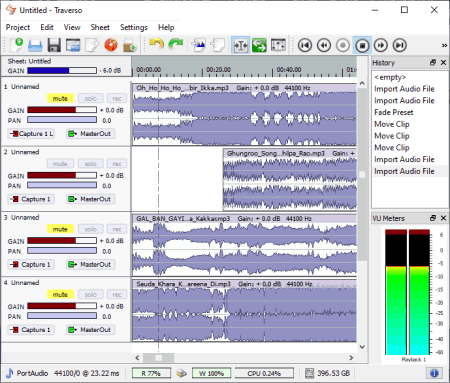Screen dimensions: 450x383
Task: Click the blue open-drawer project manager icon
Action: pyautogui.click(x=35, y=45)
